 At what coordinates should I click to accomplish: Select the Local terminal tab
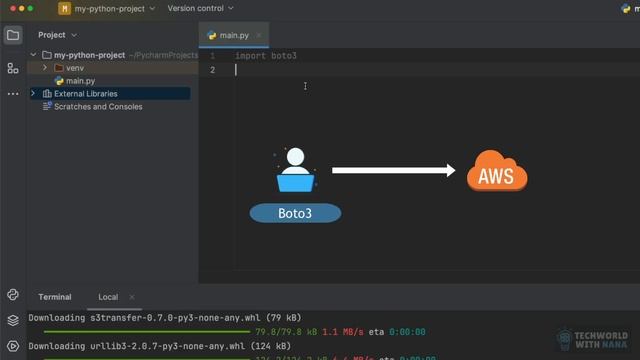[108, 297]
